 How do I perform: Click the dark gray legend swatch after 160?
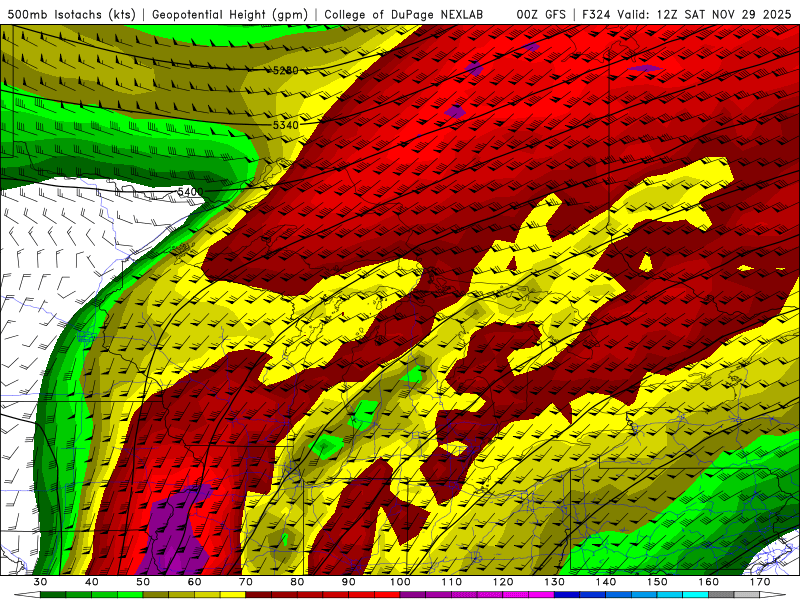(721, 595)
